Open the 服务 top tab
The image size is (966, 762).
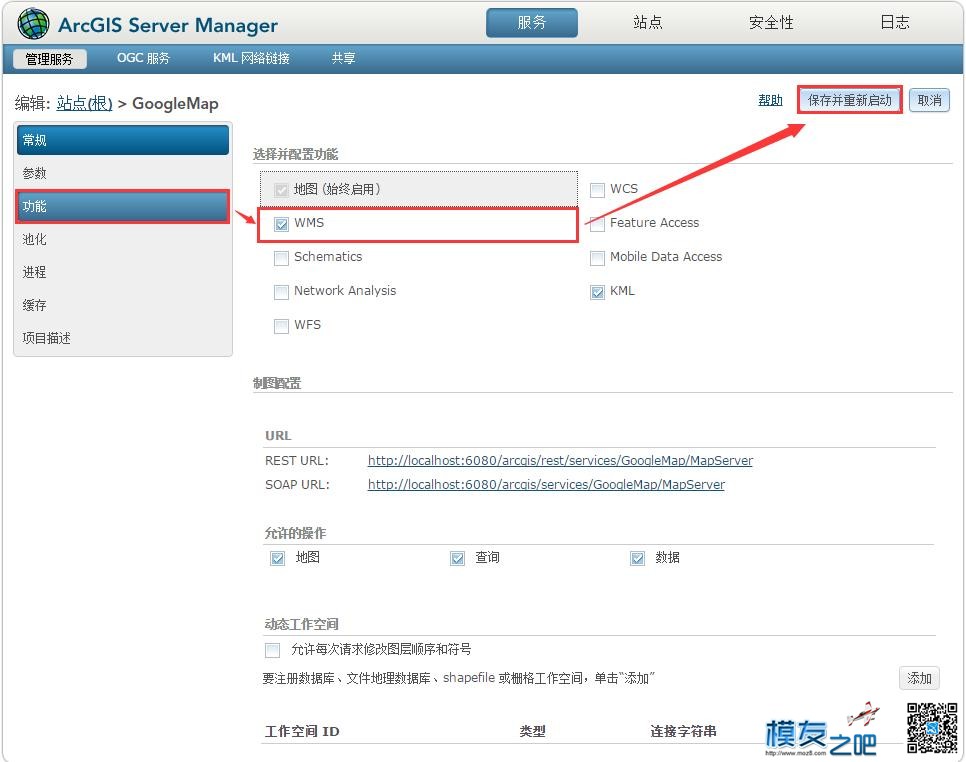(532, 23)
